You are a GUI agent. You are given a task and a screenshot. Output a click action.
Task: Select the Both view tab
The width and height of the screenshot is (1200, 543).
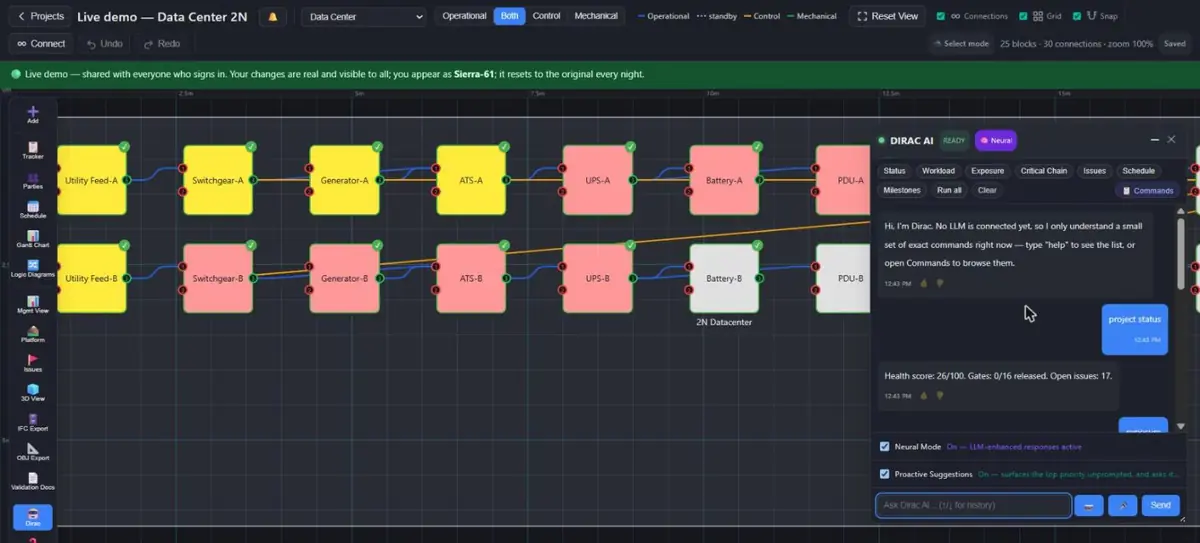[x=510, y=16]
